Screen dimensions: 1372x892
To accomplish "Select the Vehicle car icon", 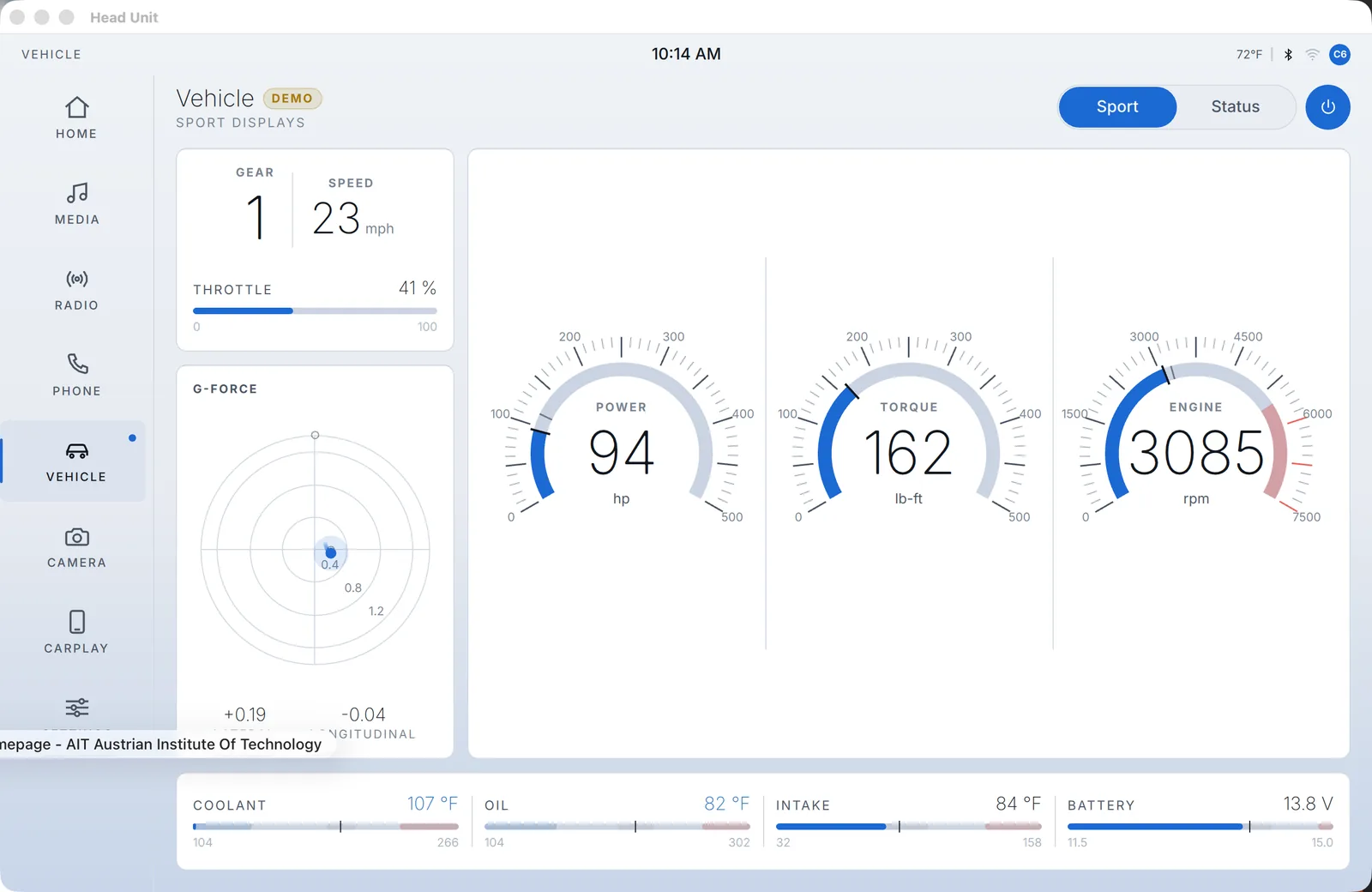I will [76, 451].
